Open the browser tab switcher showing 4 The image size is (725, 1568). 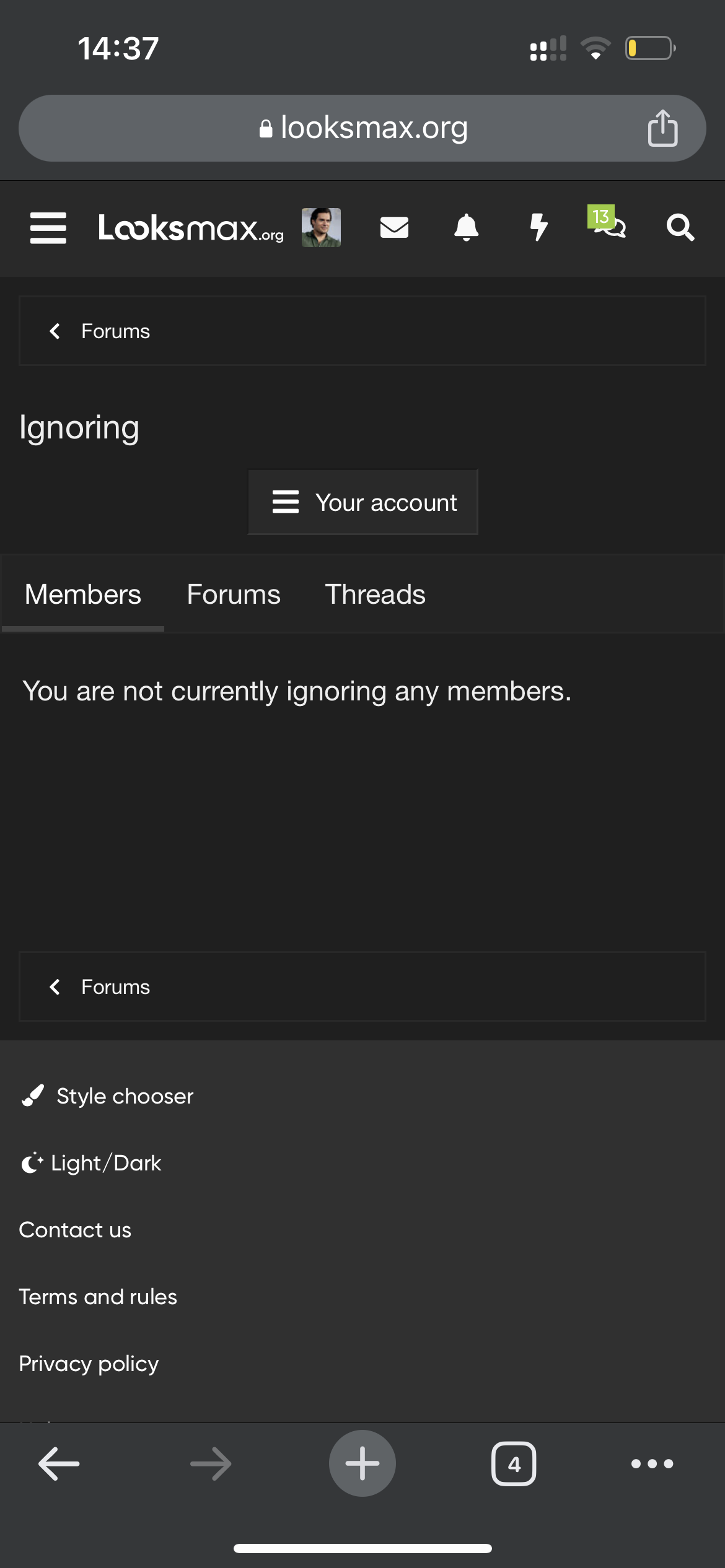click(514, 1464)
